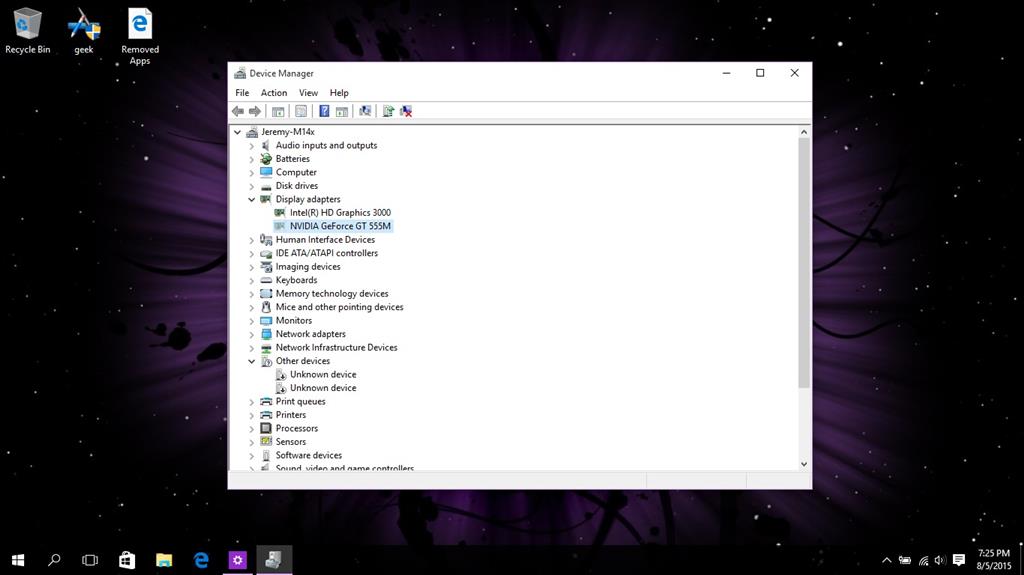Select the Sensors category row
Screen dimensions: 1024x575
[x=291, y=442]
